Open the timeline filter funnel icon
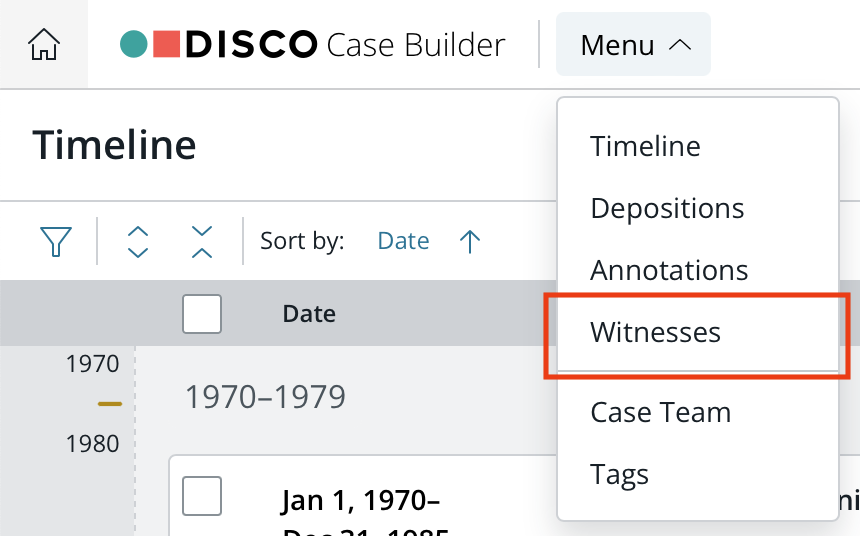 (x=56, y=241)
